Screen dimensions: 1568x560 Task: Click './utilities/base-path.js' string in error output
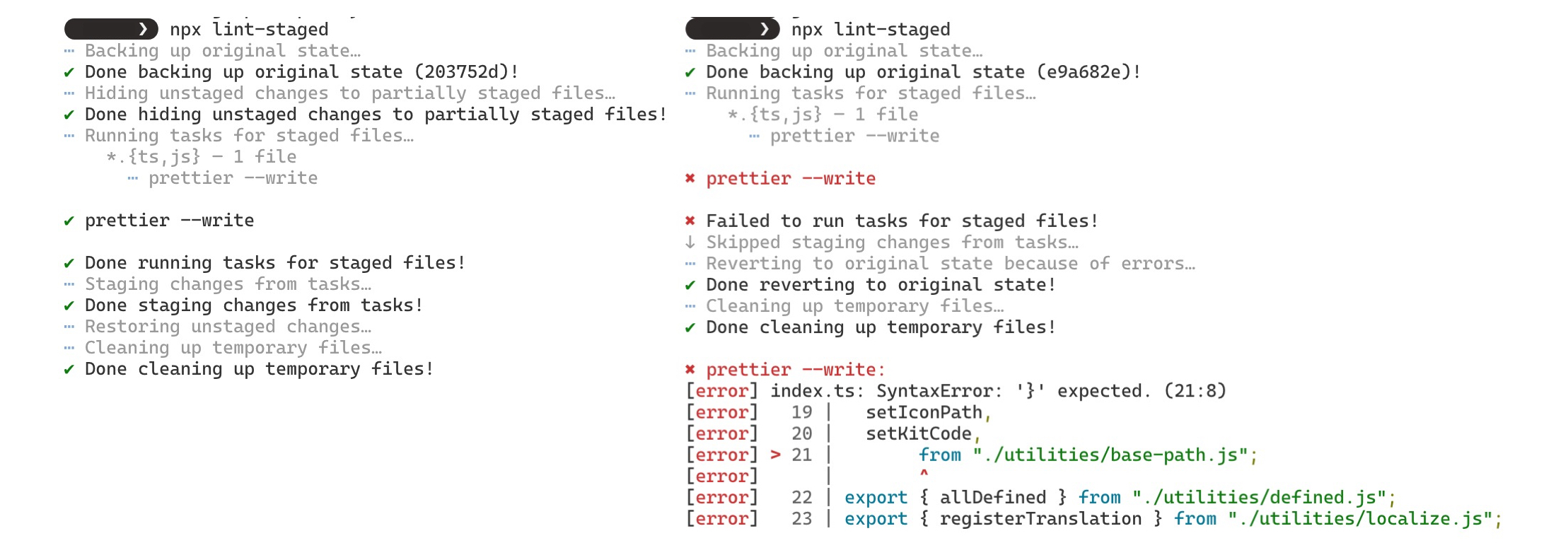(x=1110, y=455)
